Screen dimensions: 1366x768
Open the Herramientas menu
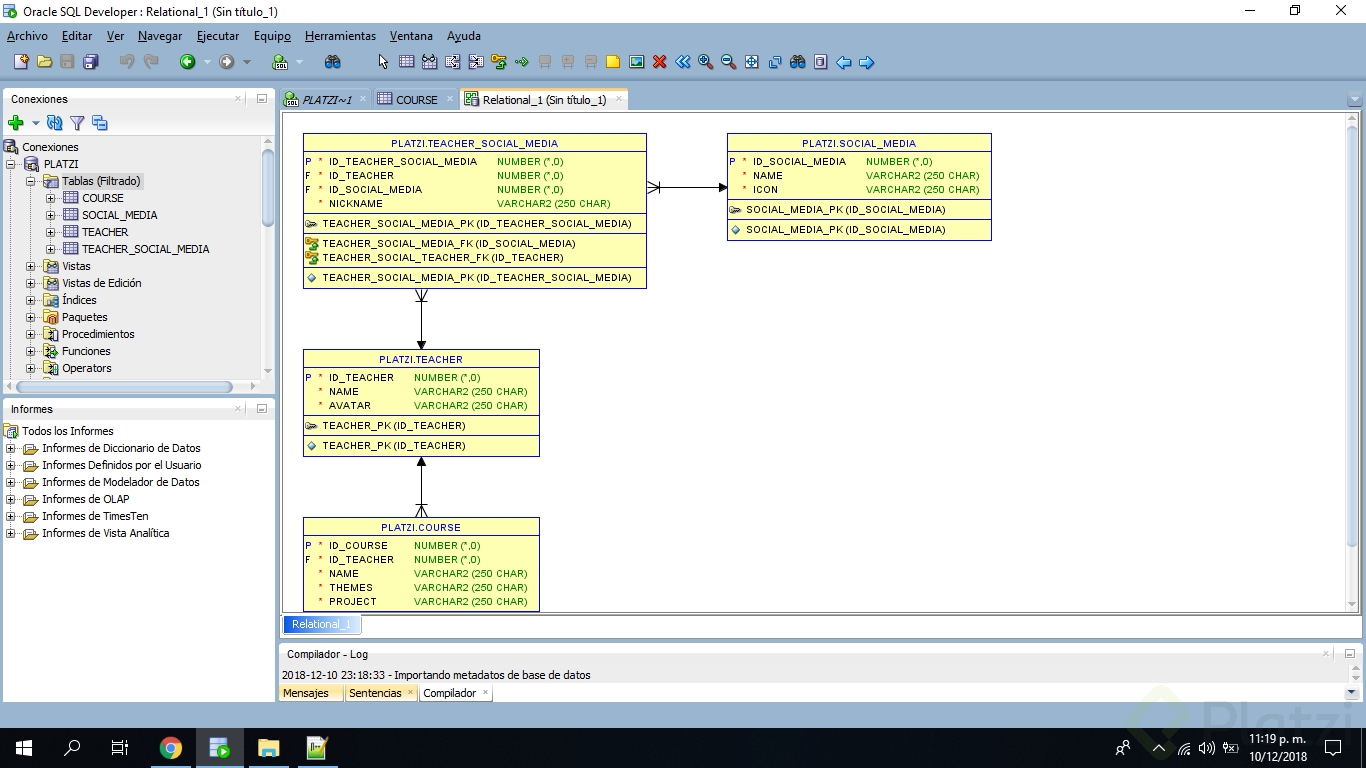340,36
